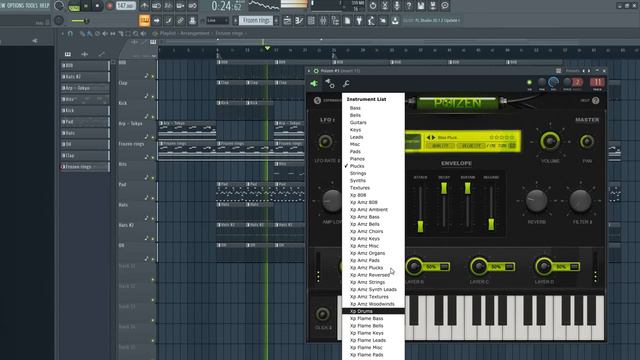Click the Kick track name in playlist
This screenshot has height=360, width=640.
click(123, 103)
